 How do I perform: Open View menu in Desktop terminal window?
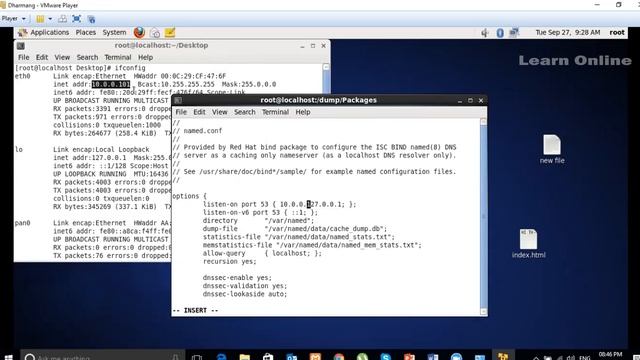point(62,57)
